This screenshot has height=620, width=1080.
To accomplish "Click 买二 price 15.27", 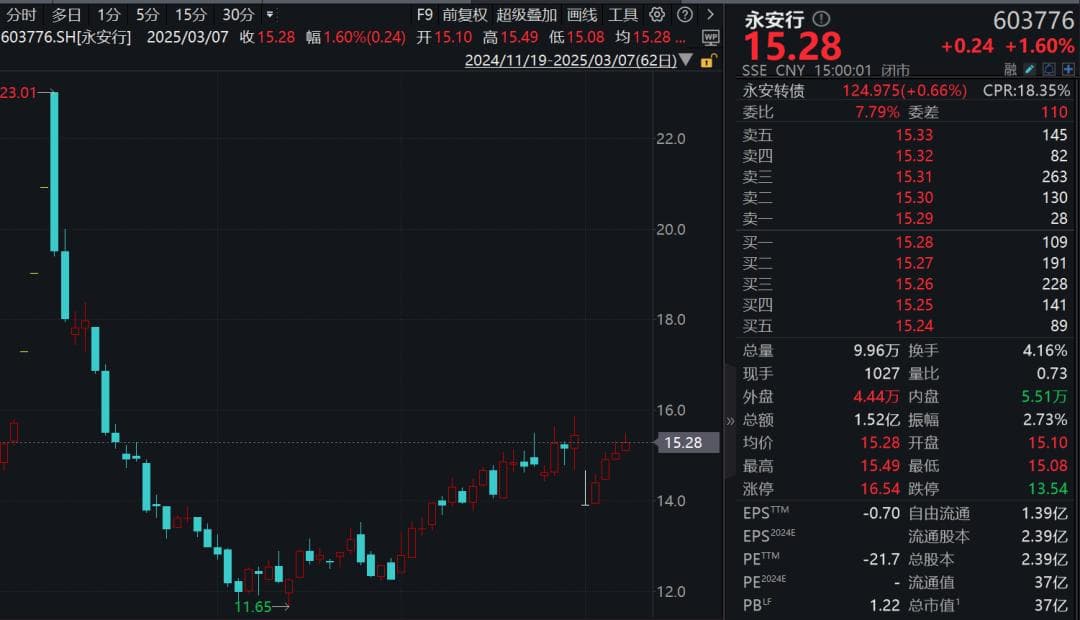I will point(914,263).
